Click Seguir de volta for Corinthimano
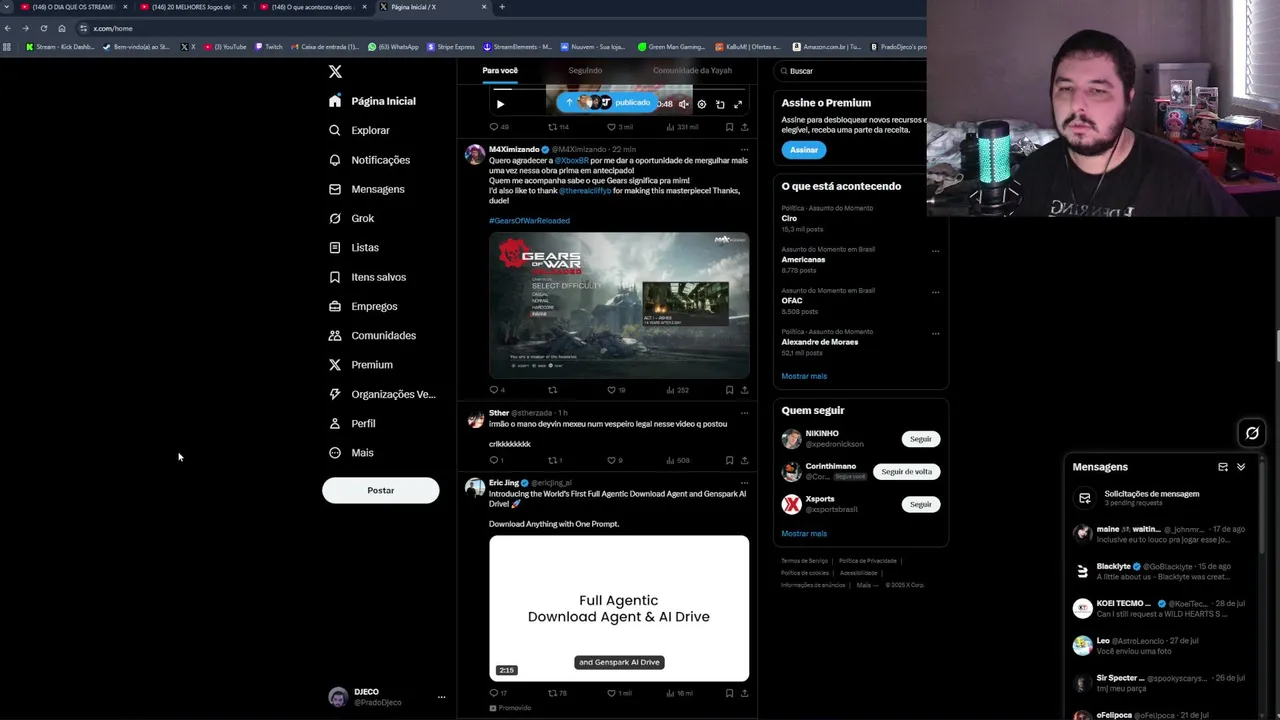Viewport: 1280px width, 720px height. coord(906,472)
